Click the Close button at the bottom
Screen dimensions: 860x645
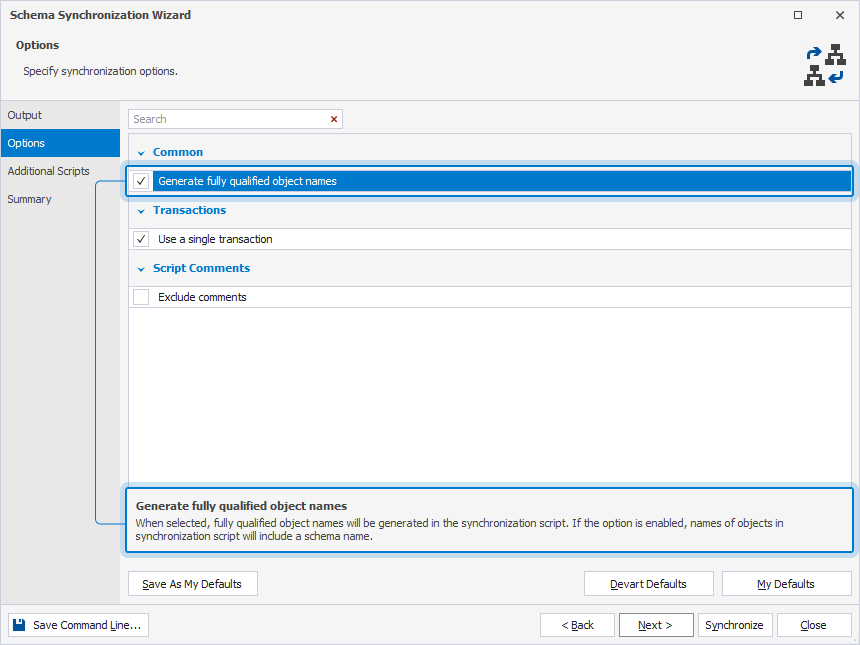point(814,625)
